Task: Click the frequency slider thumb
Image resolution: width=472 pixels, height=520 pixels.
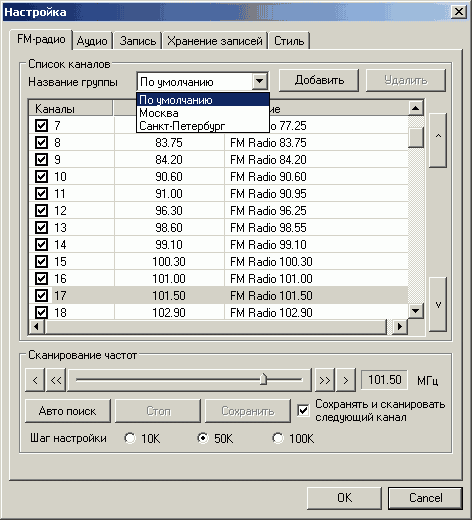Action: coord(263,379)
